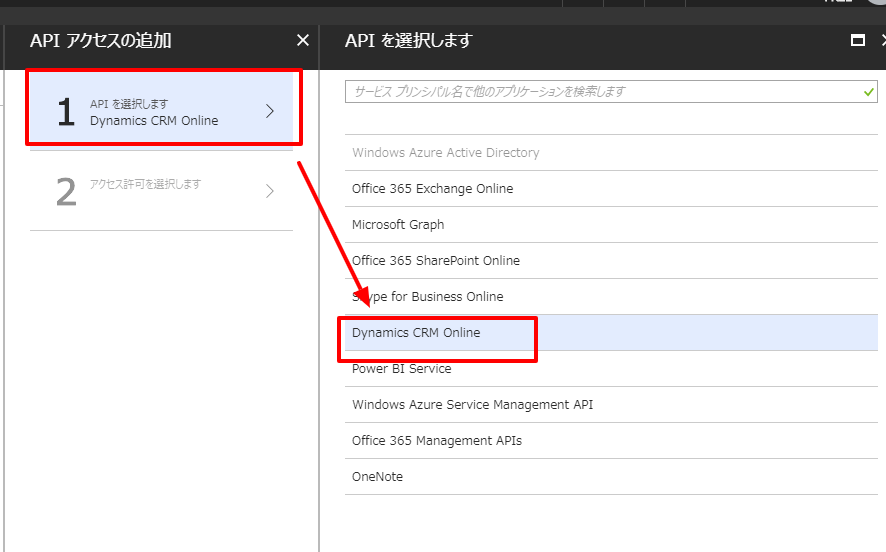Close the API アクセスの追加 panel

[x=303, y=40]
